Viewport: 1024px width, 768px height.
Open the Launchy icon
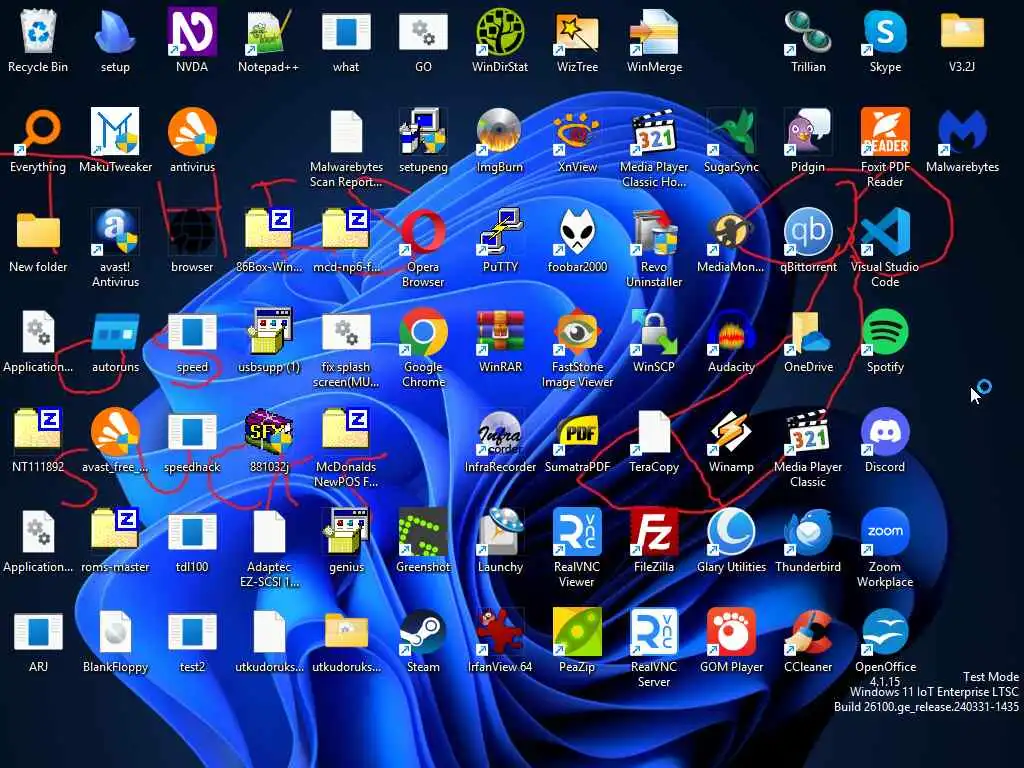pos(500,532)
